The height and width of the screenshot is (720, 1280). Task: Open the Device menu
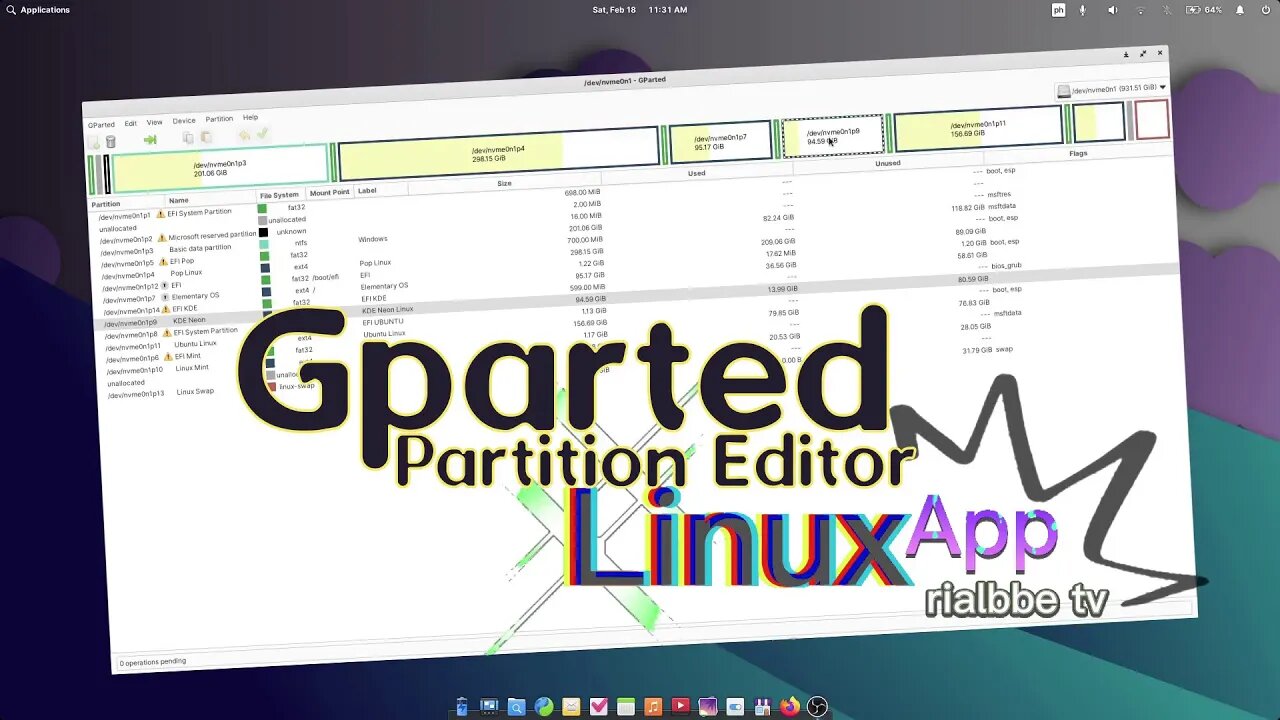pos(184,120)
